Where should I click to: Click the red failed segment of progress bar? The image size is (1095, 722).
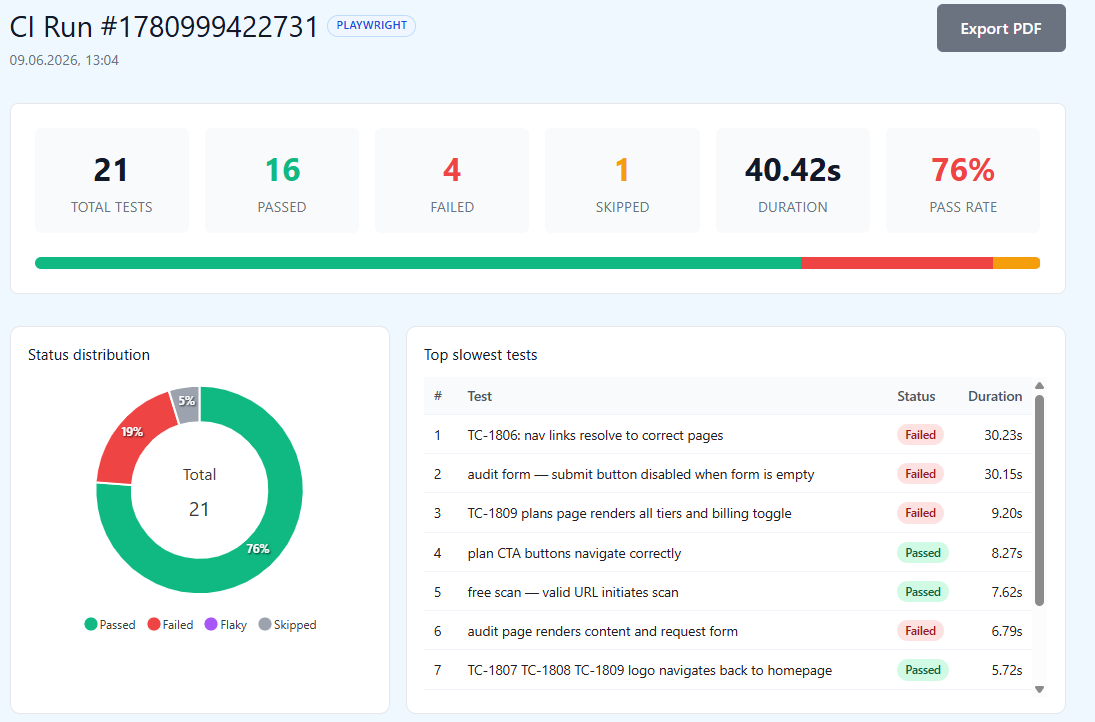pos(897,263)
